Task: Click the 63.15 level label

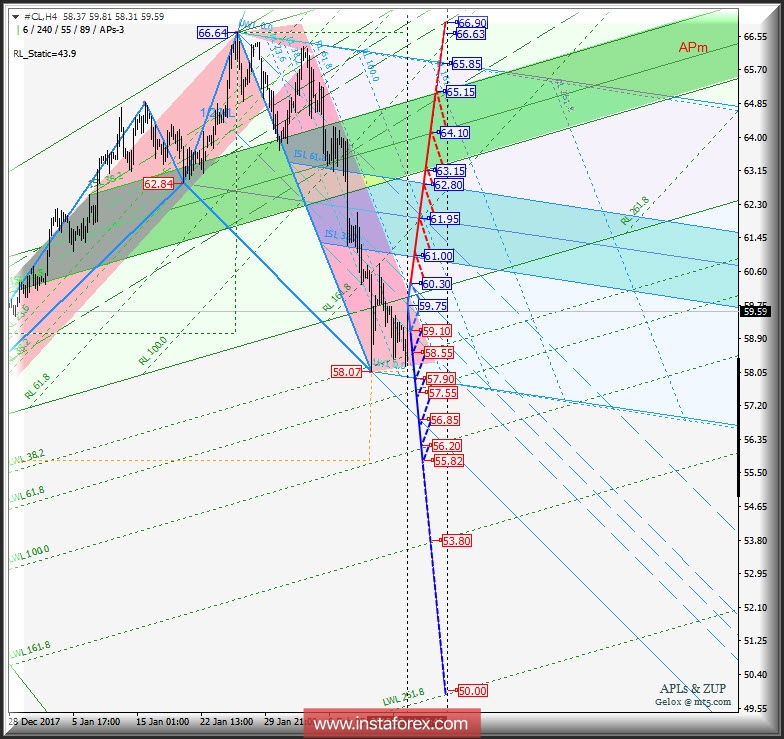Action: pos(450,170)
